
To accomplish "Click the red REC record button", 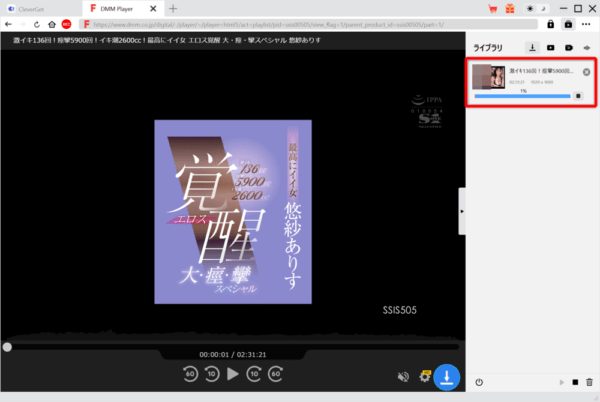I will point(66,24).
